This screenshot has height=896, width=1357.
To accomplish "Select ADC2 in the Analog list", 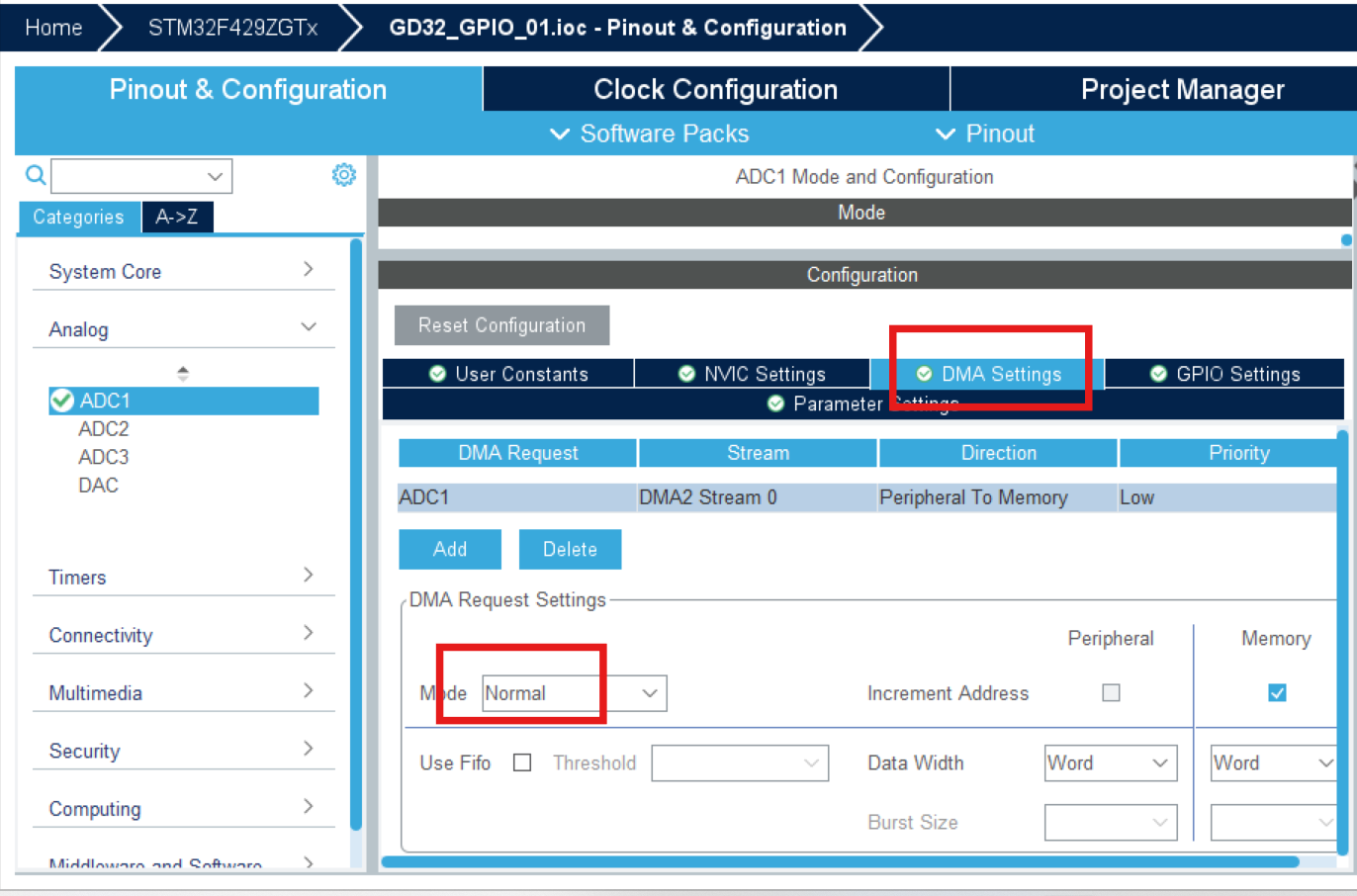I will 104,429.
